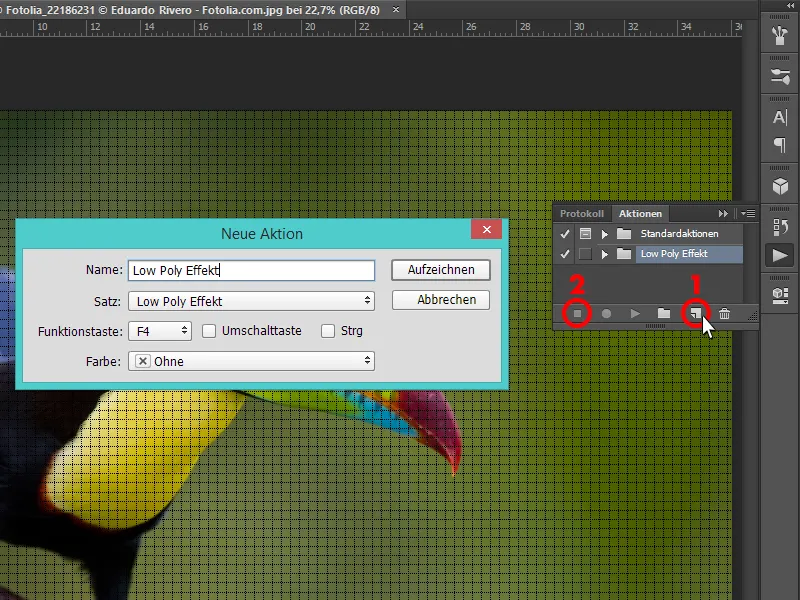Open the Aktionen panel flyout menu icon
The image size is (800, 600).
748,213
